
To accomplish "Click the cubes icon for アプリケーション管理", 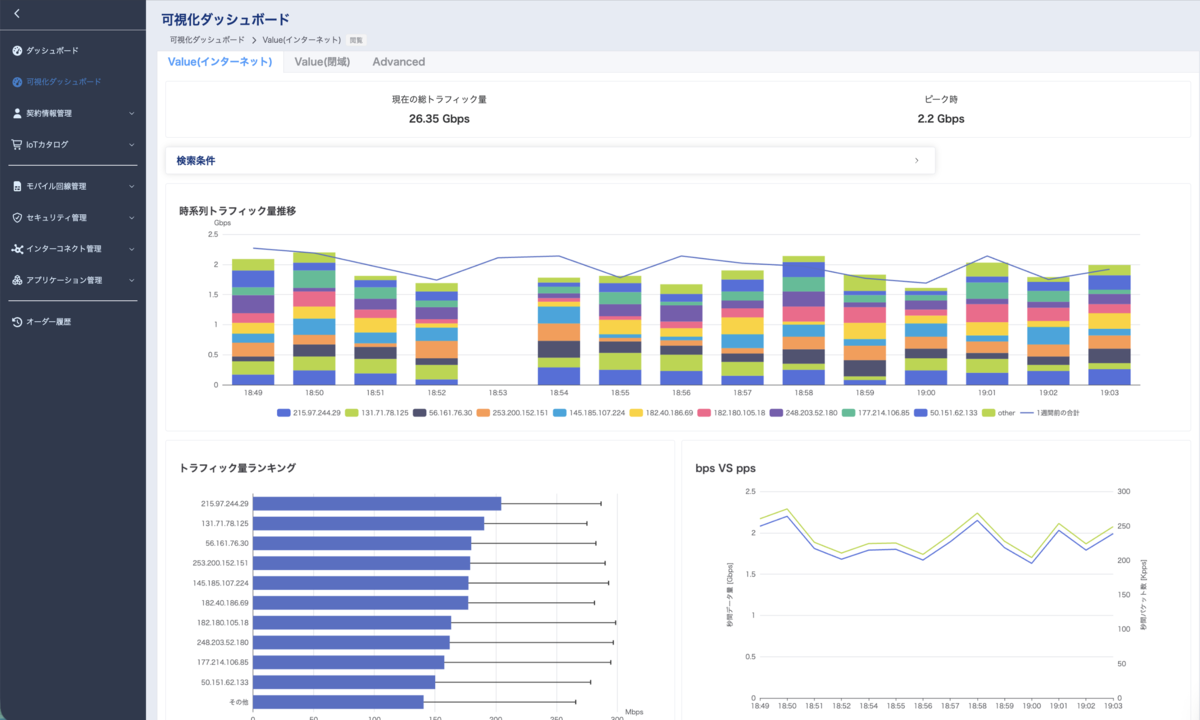I will pyautogui.click(x=17, y=280).
